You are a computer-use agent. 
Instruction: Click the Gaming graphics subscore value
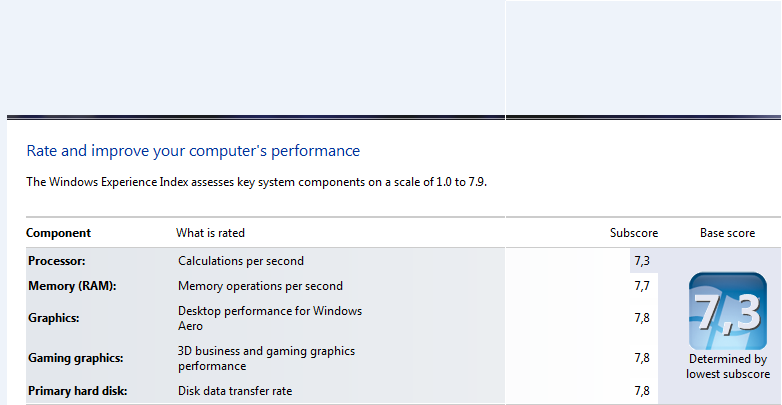click(x=642, y=358)
